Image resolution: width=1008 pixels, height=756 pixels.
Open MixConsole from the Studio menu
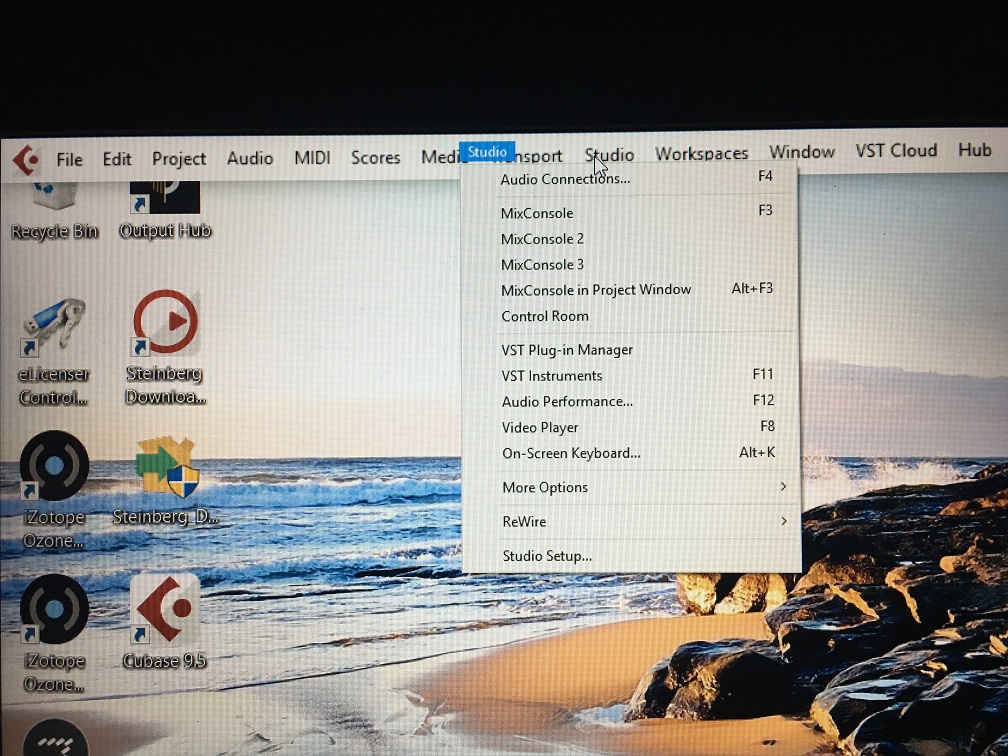(630, 213)
